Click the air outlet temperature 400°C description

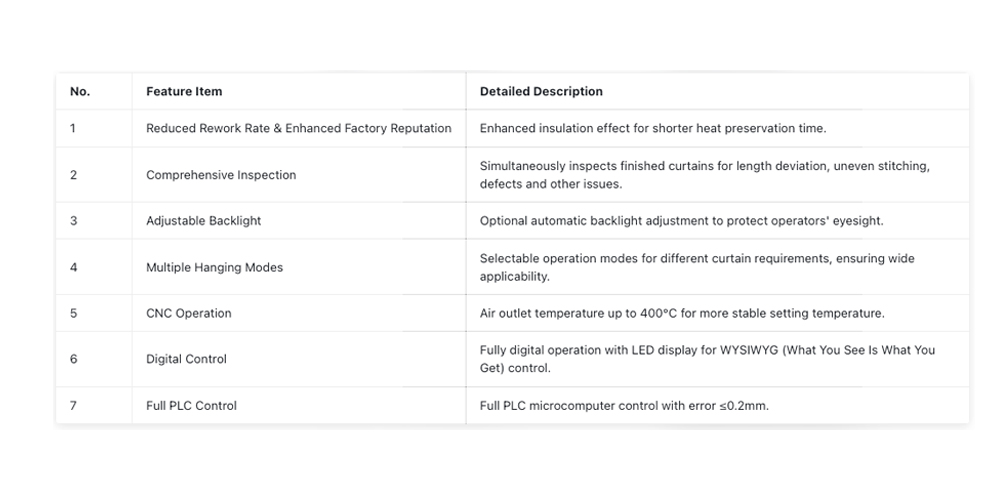point(682,313)
